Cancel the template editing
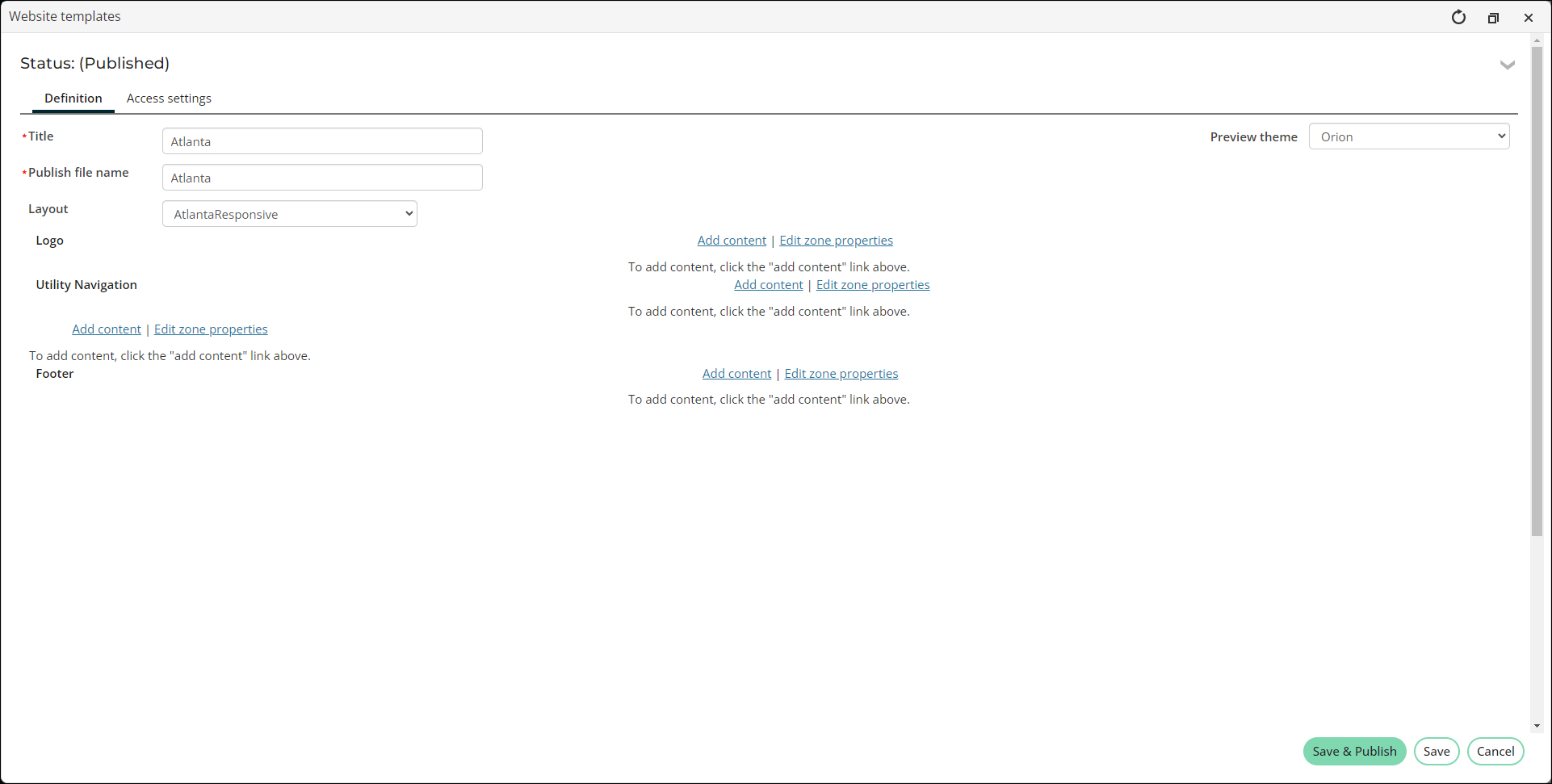Screen dimensions: 1552x784 pos(1495,752)
